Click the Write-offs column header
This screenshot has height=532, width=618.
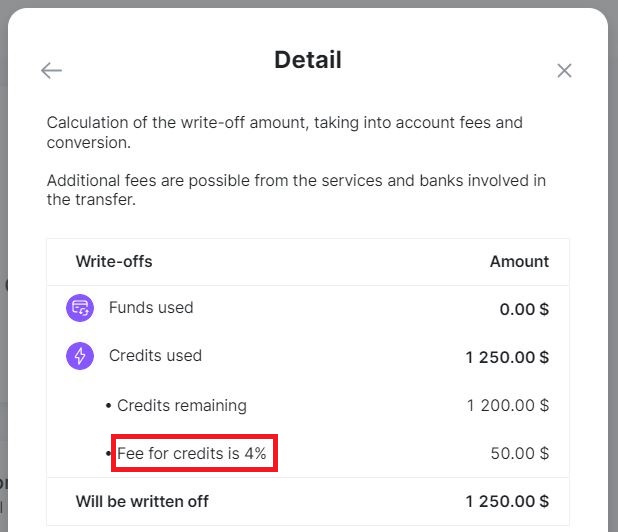(x=114, y=262)
